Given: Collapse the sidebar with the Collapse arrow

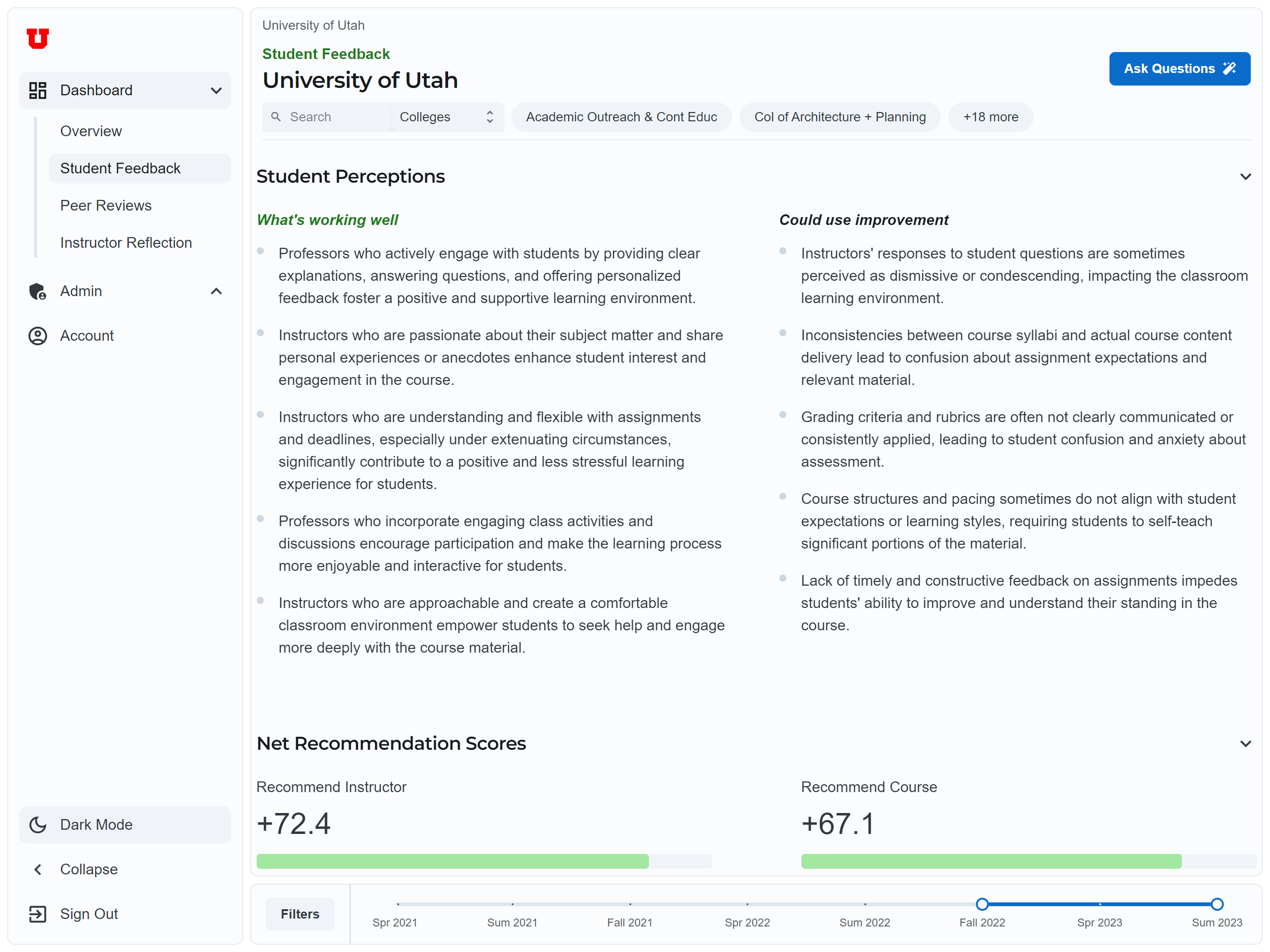Looking at the screenshot, I should pos(38,869).
